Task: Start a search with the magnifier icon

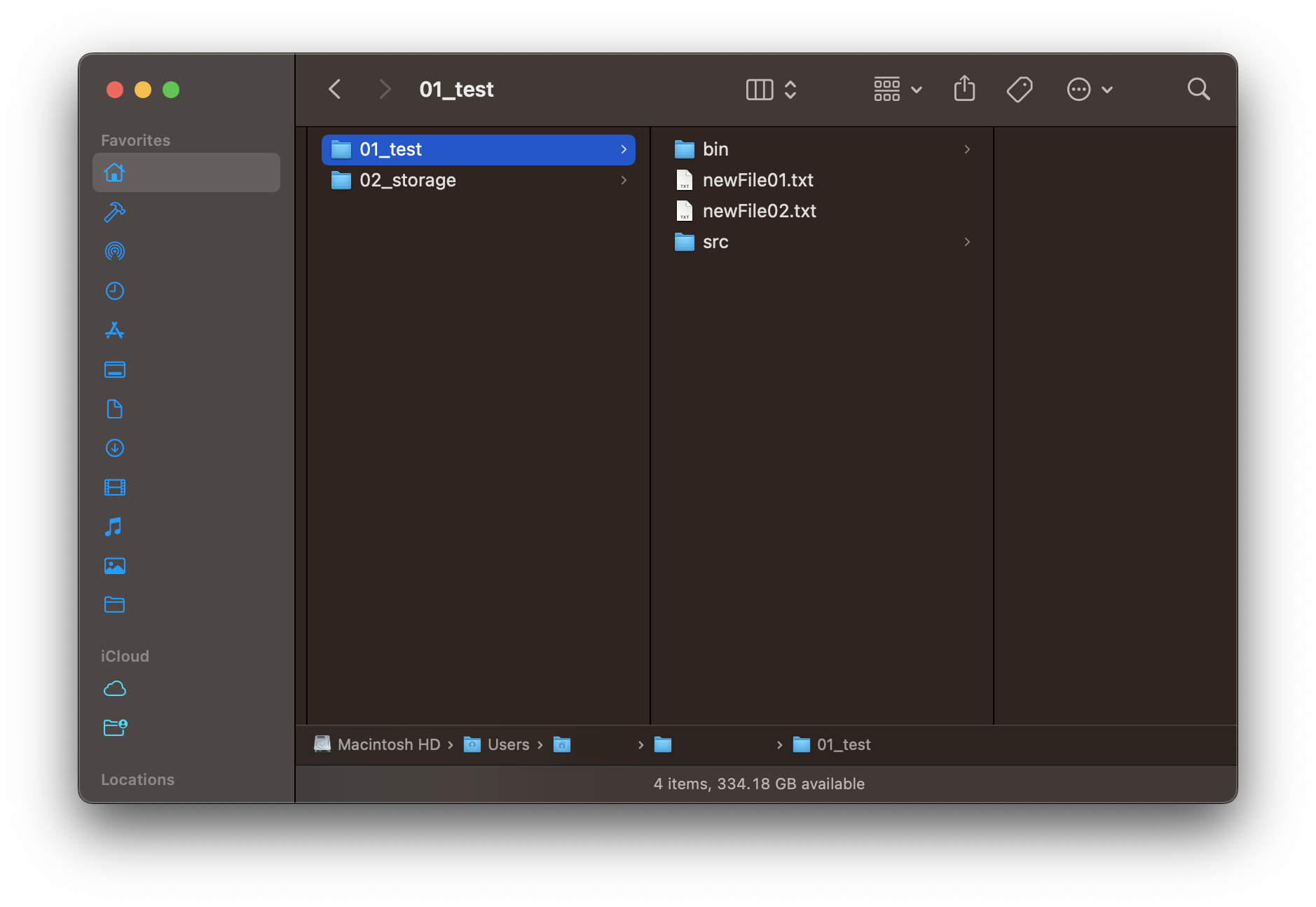Action: [x=1198, y=89]
